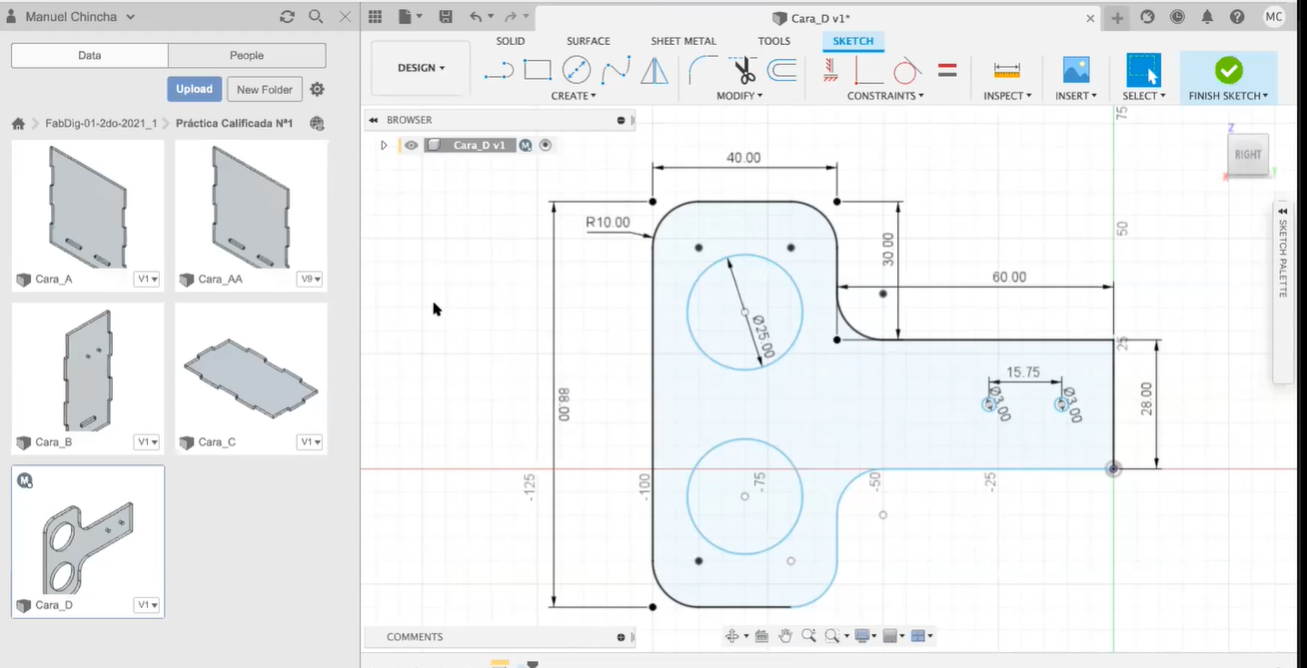1307x668 pixels.
Task: Pick the Center Diameter Circle tool
Action: (576, 70)
